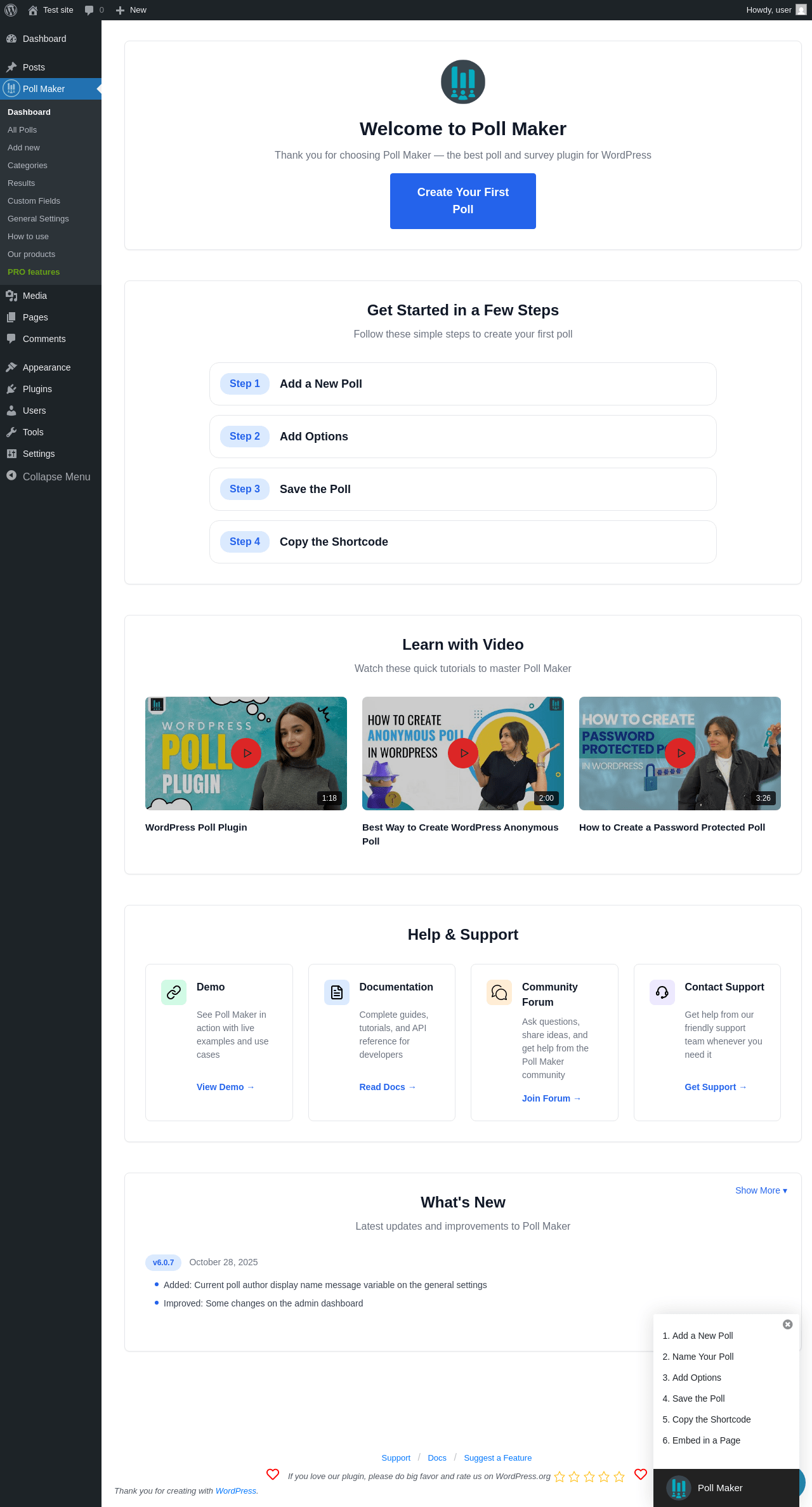This screenshot has height=1507, width=812.
Task: Click the Documentation page icon
Action: (337, 992)
